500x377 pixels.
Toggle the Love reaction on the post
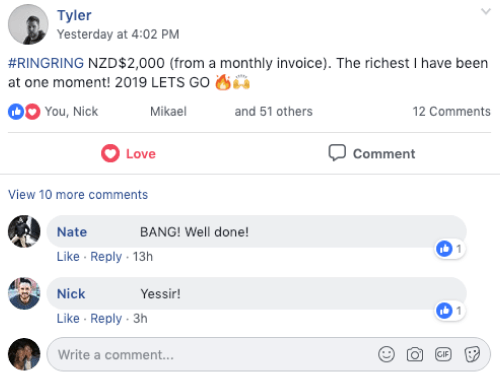pos(128,154)
